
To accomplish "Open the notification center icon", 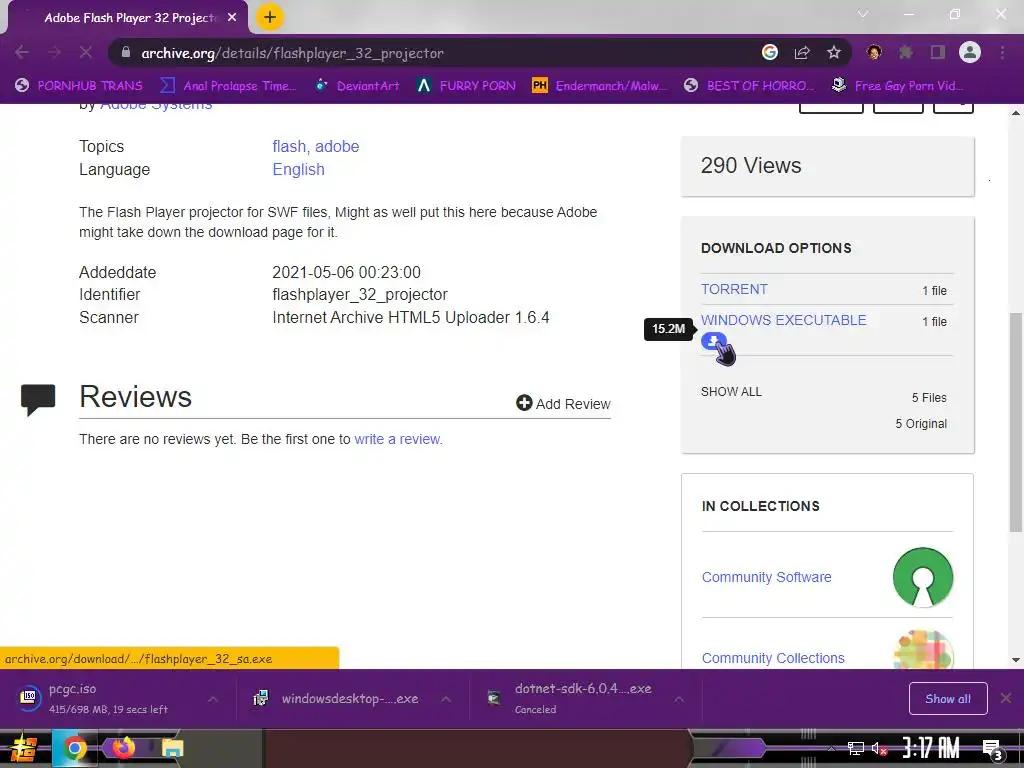I will (x=992, y=749).
